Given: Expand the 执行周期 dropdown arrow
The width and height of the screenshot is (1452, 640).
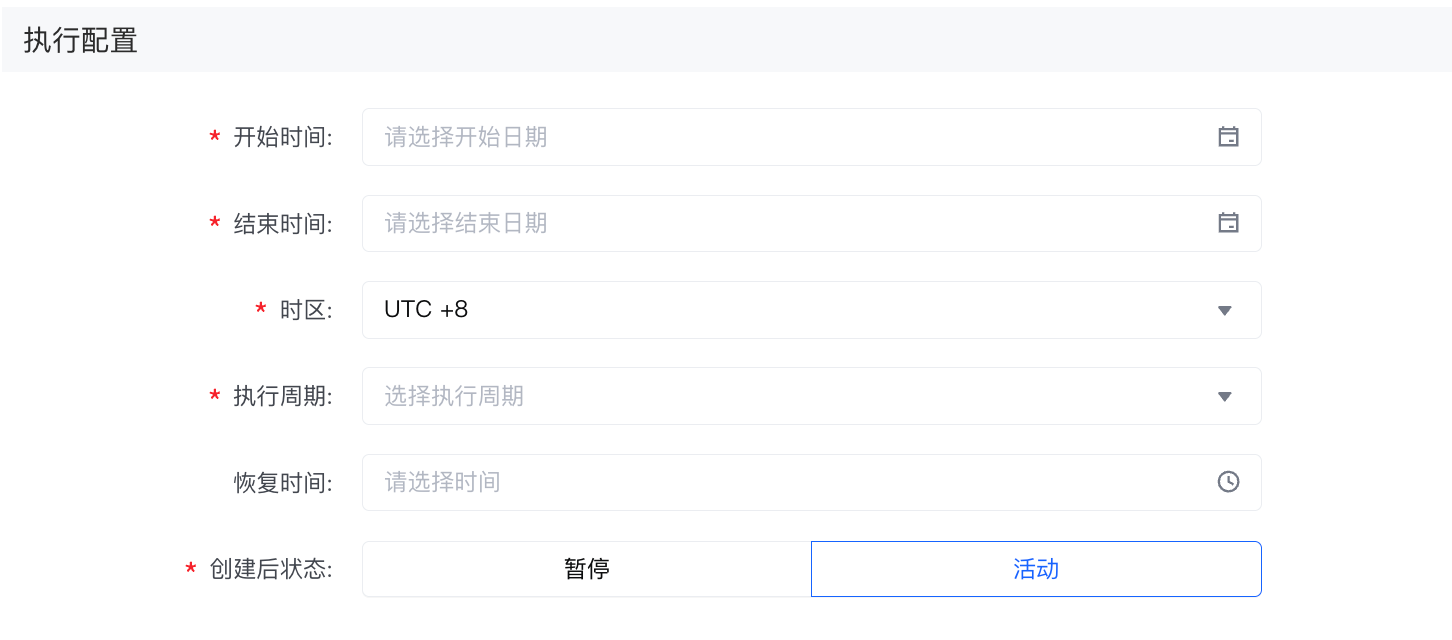Looking at the screenshot, I should pyautogui.click(x=1224, y=396).
